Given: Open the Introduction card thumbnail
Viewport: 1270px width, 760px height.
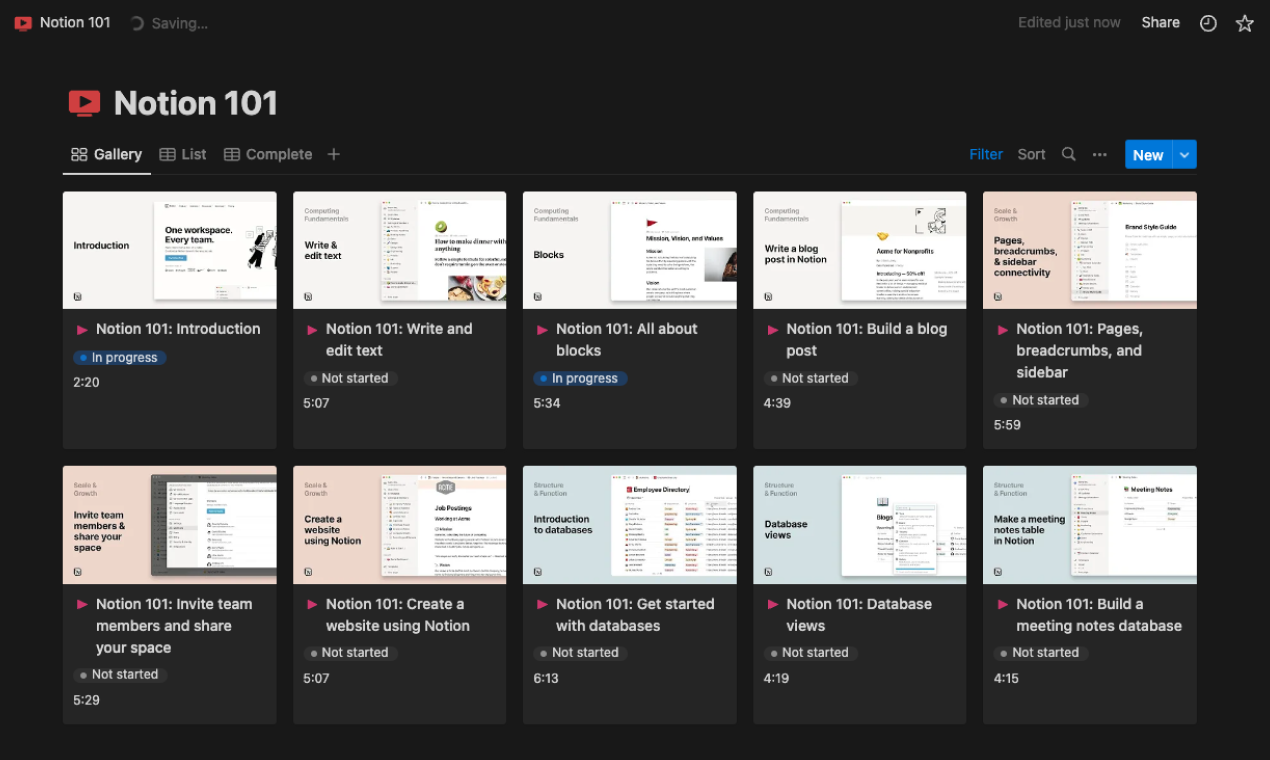Looking at the screenshot, I should 170,250.
